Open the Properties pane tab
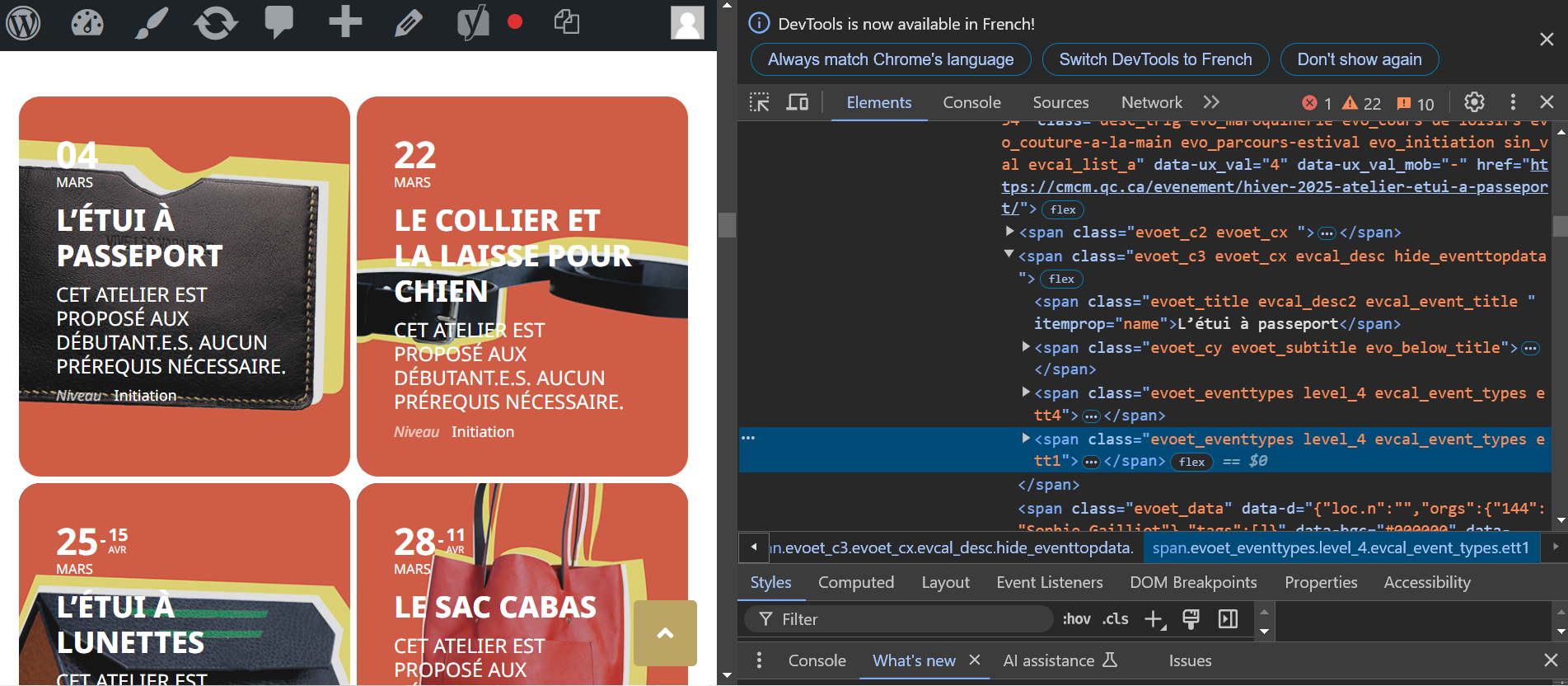 tap(1321, 582)
